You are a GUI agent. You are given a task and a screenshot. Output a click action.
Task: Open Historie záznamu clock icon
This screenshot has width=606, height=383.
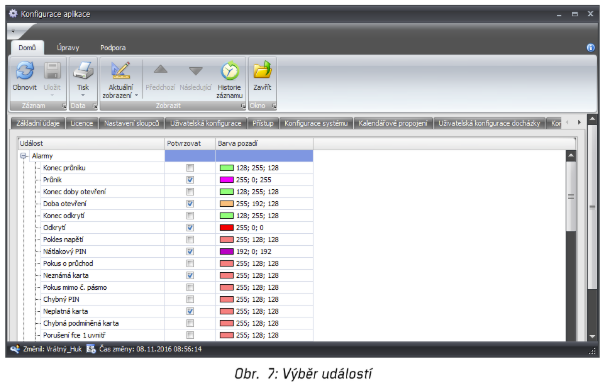click(x=230, y=71)
